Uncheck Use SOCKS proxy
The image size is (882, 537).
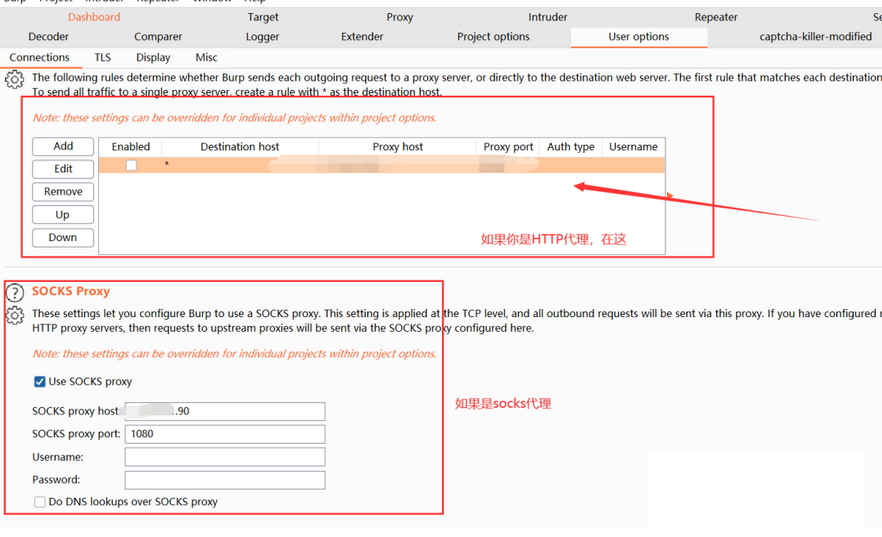(39, 382)
